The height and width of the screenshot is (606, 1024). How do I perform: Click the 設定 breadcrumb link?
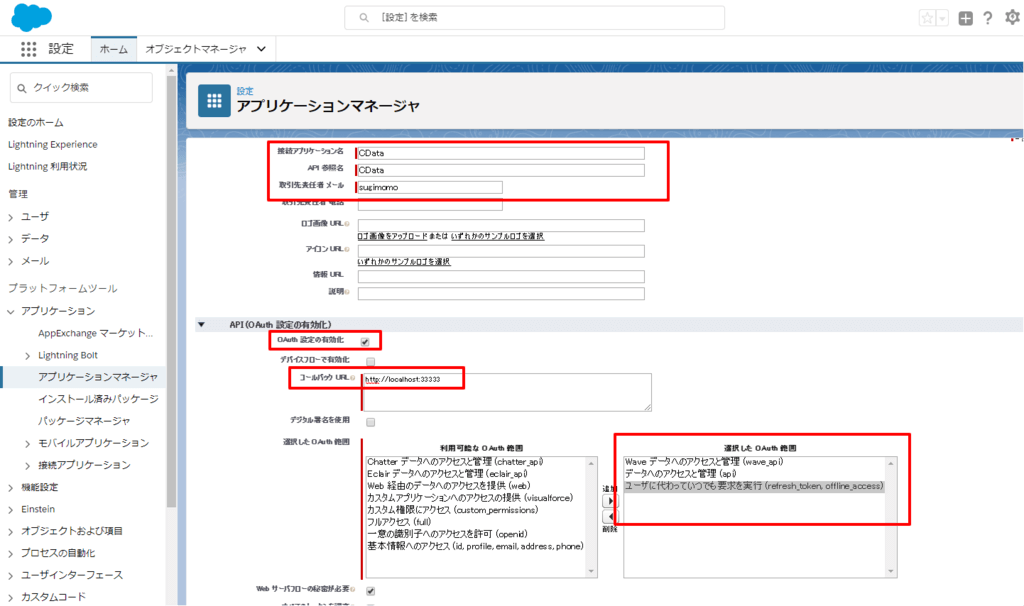click(x=245, y=91)
